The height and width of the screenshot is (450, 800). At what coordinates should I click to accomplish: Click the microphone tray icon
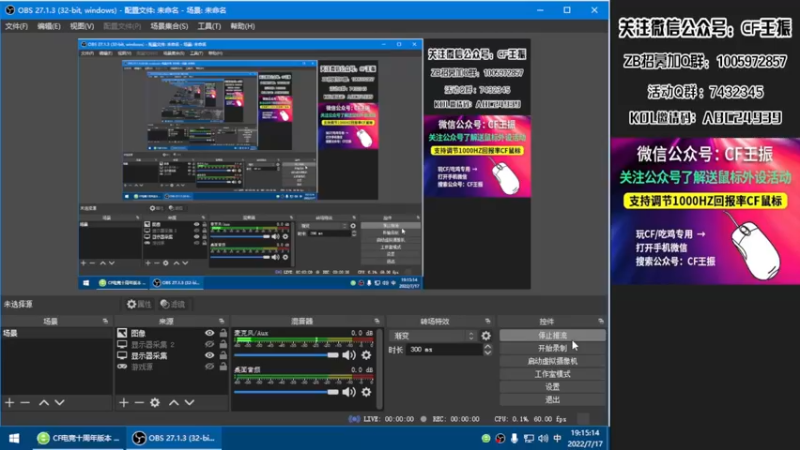pos(514,438)
